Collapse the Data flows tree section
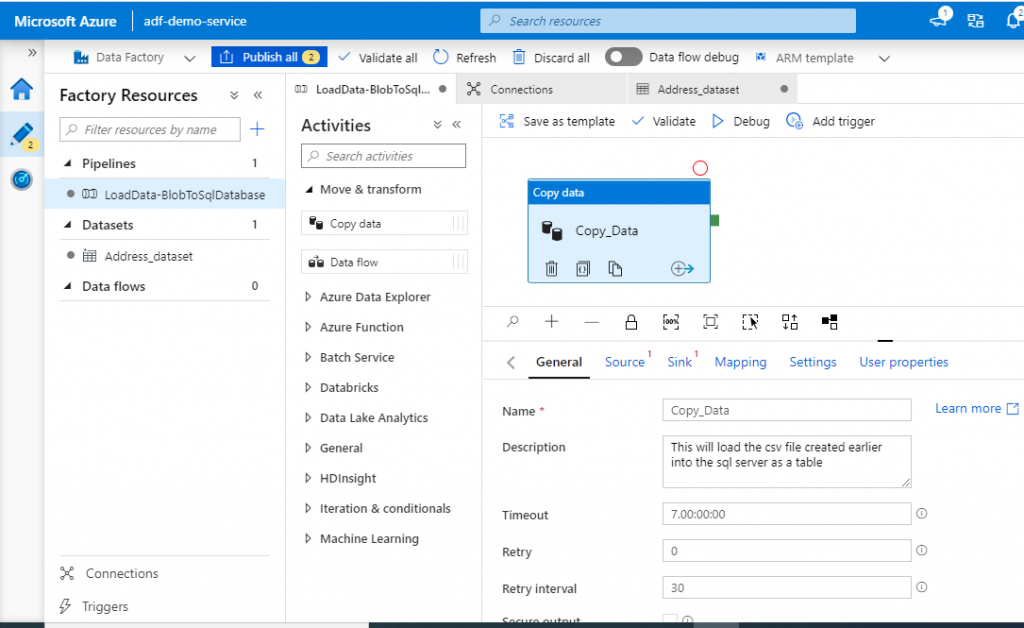1024x628 pixels. coord(67,286)
